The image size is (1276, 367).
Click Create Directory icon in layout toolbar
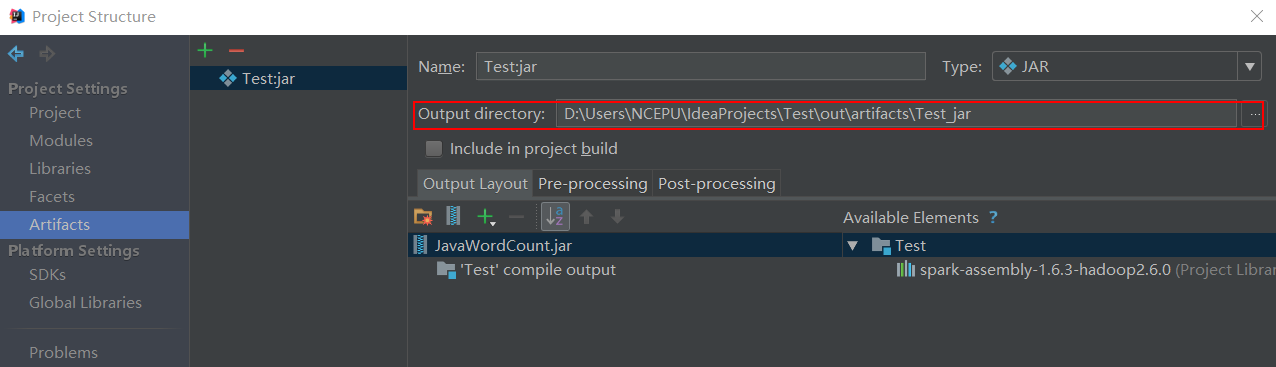423,216
